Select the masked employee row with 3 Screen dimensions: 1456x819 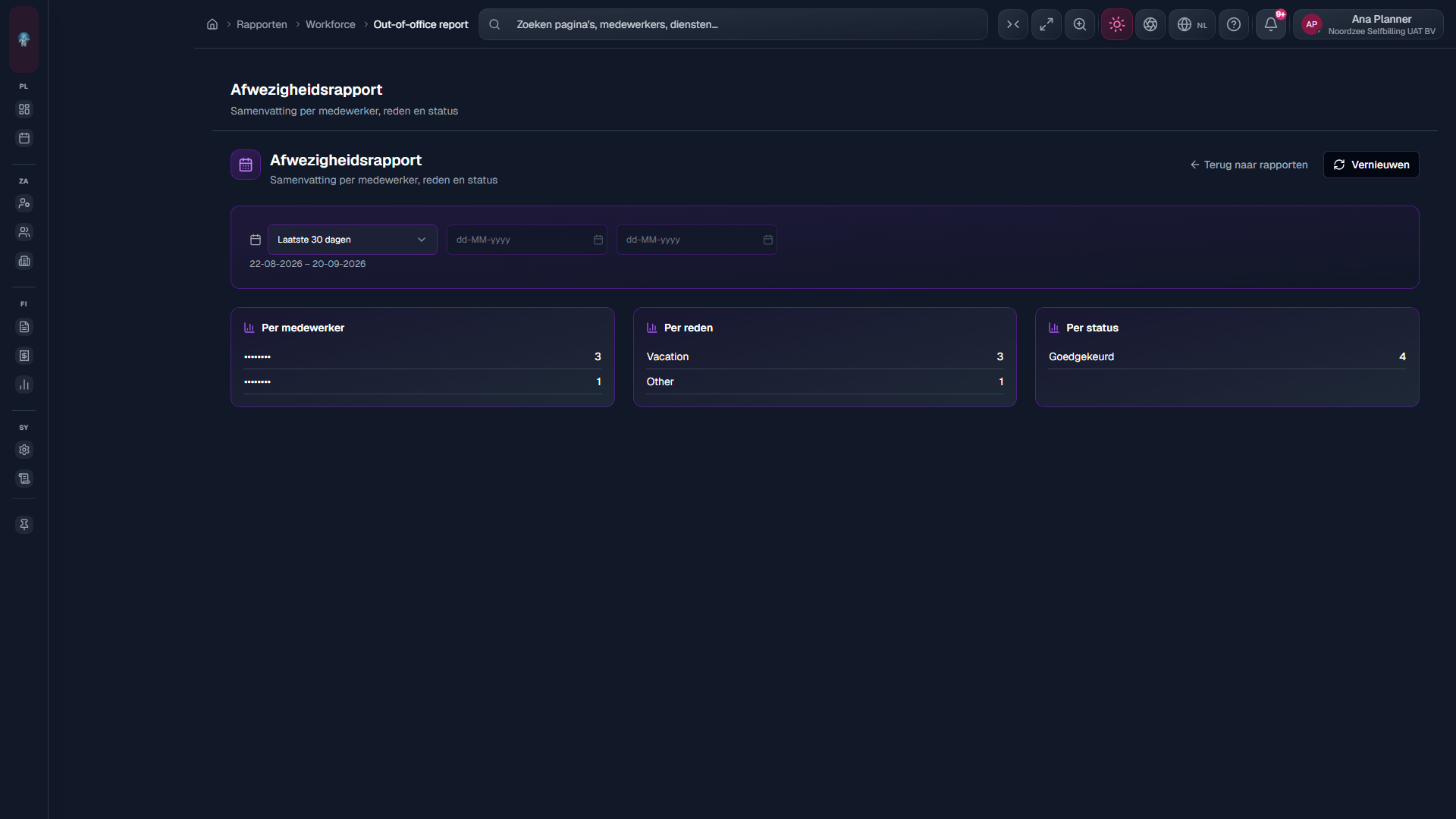tap(422, 356)
